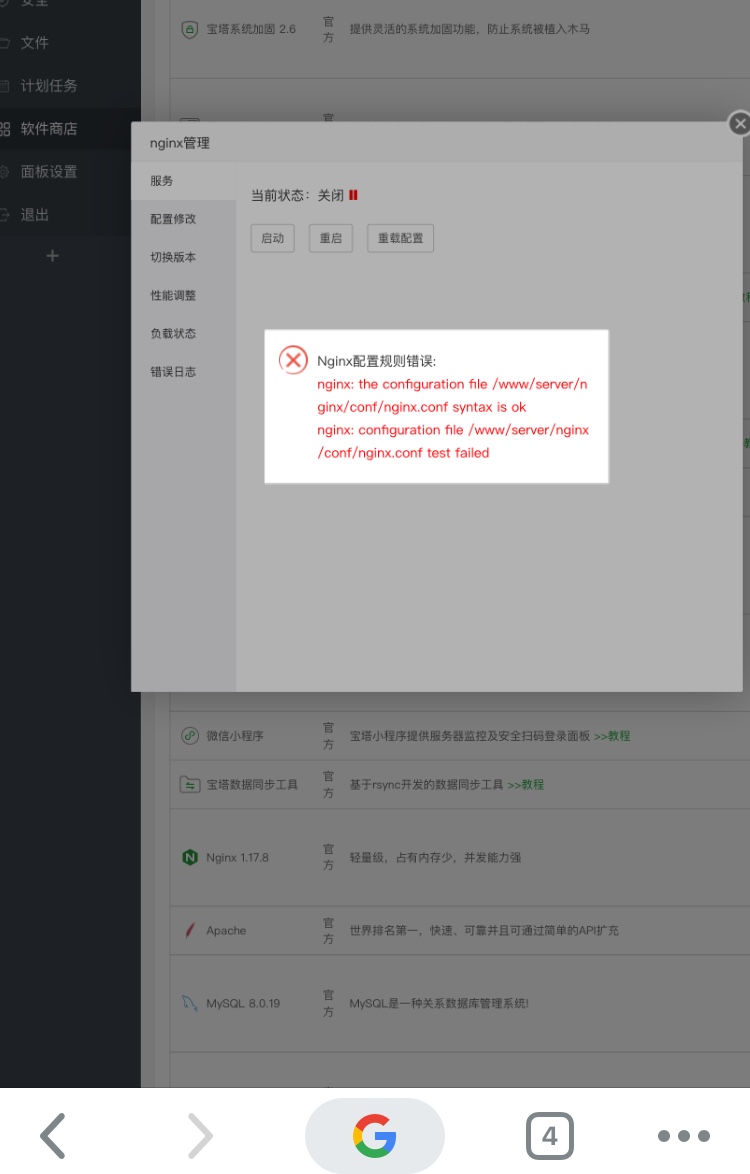The width and height of the screenshot is (750, 1174).
Task: Click 微信小程序 icon
Action: click(x=190, y=735)
